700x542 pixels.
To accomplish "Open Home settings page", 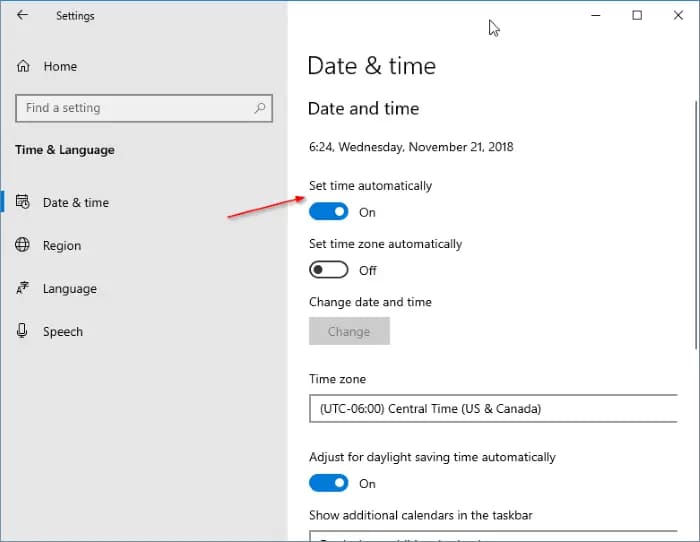I will (60, 66).
